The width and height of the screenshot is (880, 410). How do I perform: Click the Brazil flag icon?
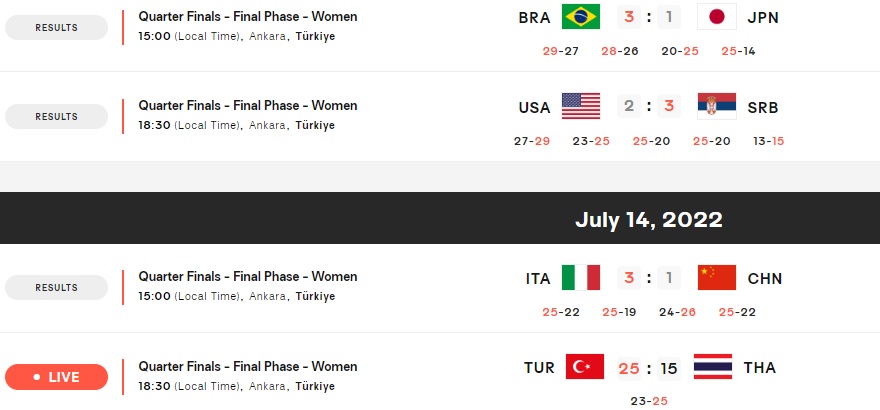pyautogui.click(x=581, y=16)
